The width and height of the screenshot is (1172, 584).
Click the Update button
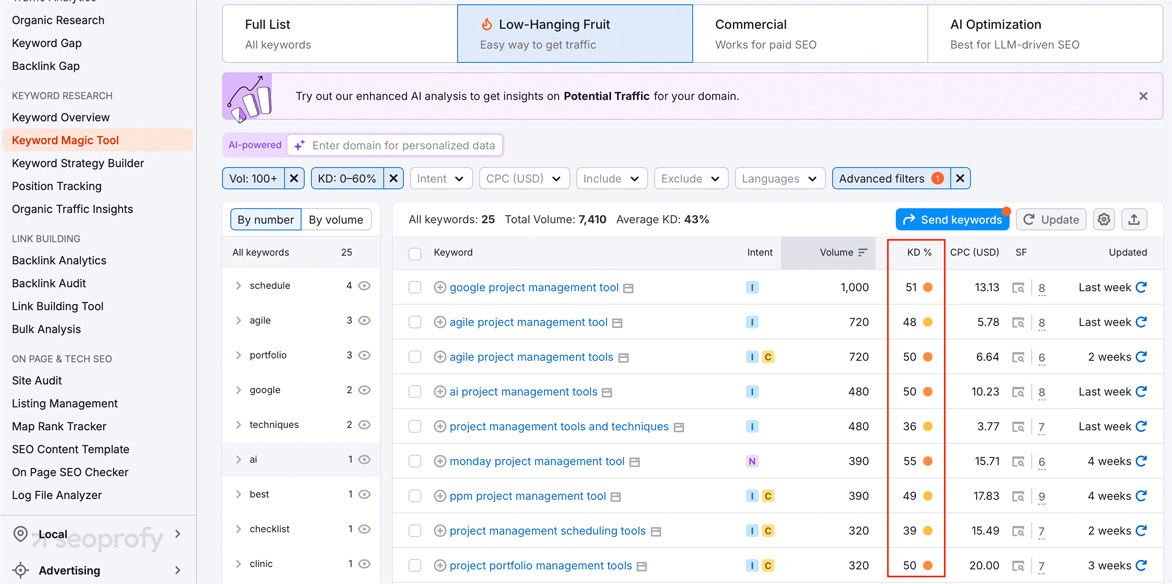(1051, 220)
